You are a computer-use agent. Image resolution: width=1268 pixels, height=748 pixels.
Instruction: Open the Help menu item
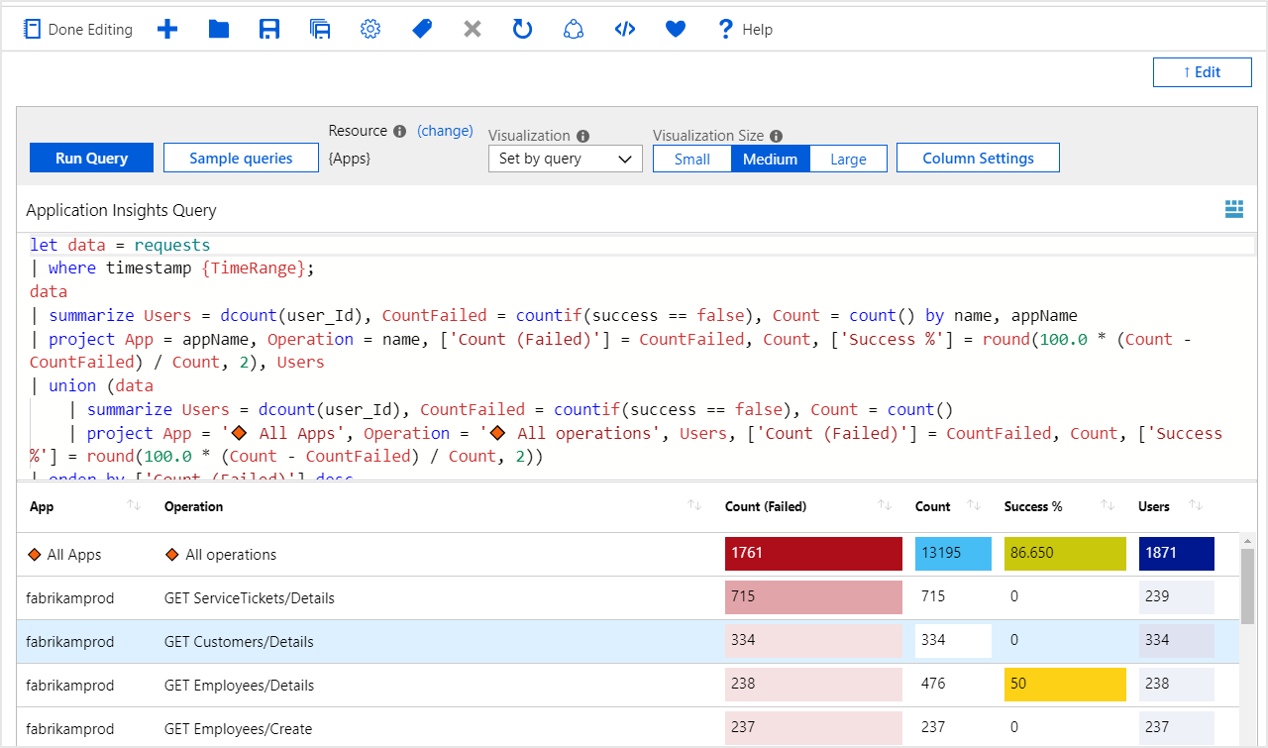[745, 29]
